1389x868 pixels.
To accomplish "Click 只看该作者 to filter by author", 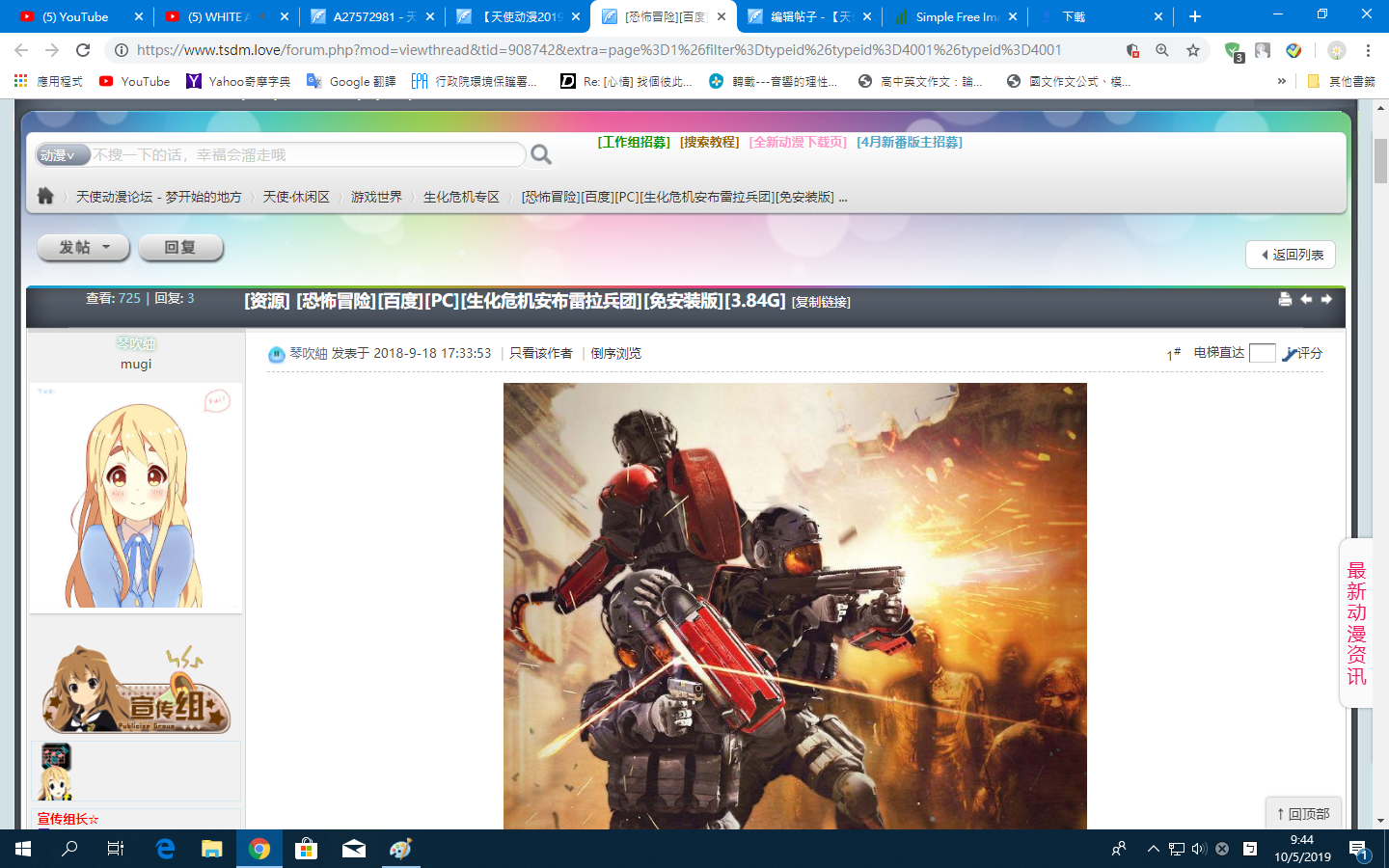I will (541, 353).
